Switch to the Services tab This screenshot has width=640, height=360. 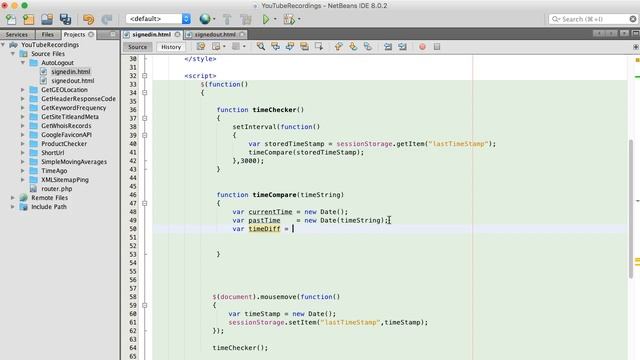[17, 35]
